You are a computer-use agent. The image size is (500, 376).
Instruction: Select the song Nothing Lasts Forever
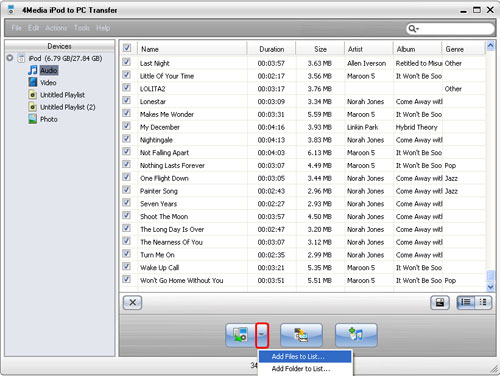click(172, 166)
